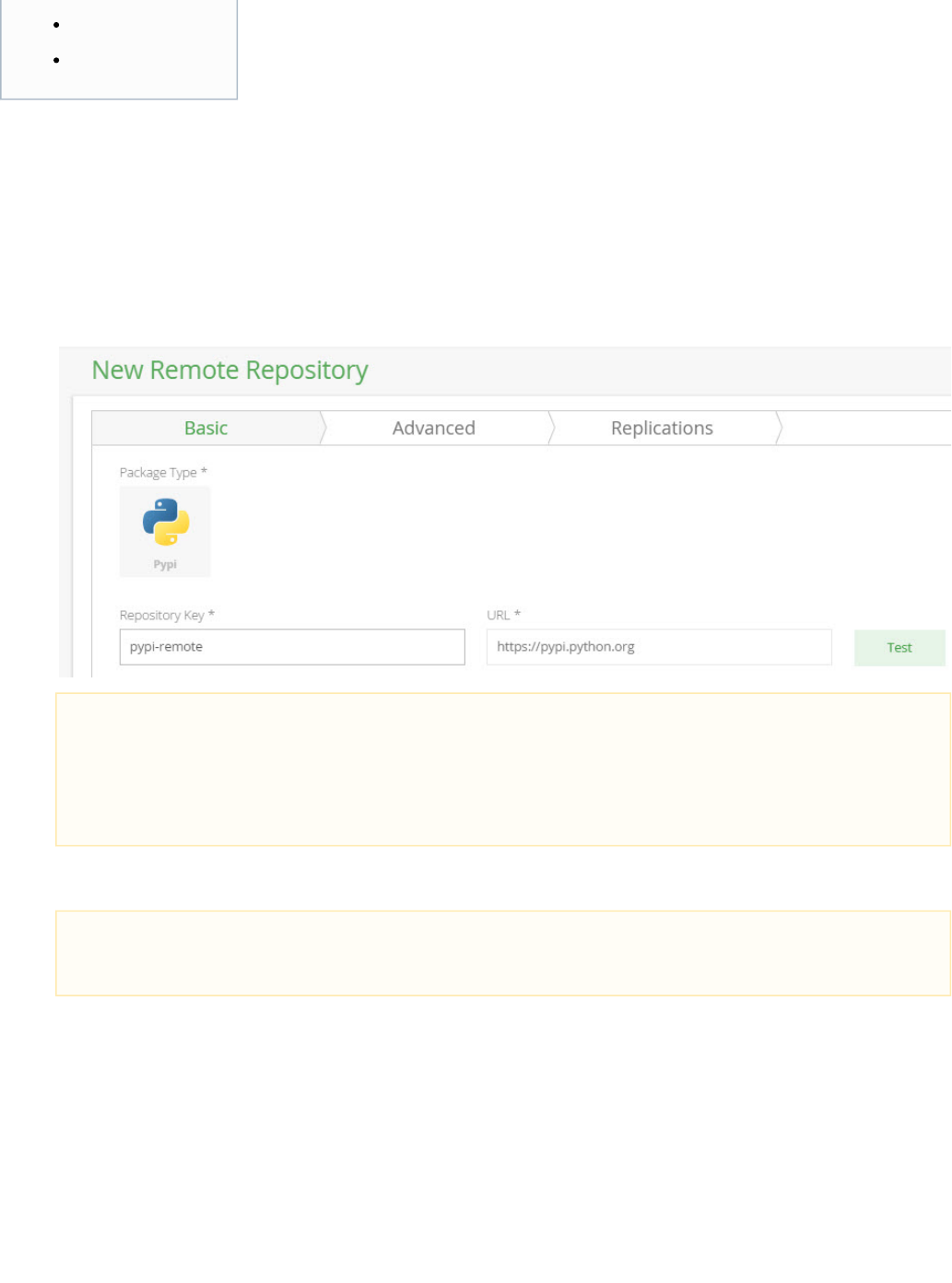Switch to the Basic tab
Screen dimensions: 952x1283
coord(206,428)
